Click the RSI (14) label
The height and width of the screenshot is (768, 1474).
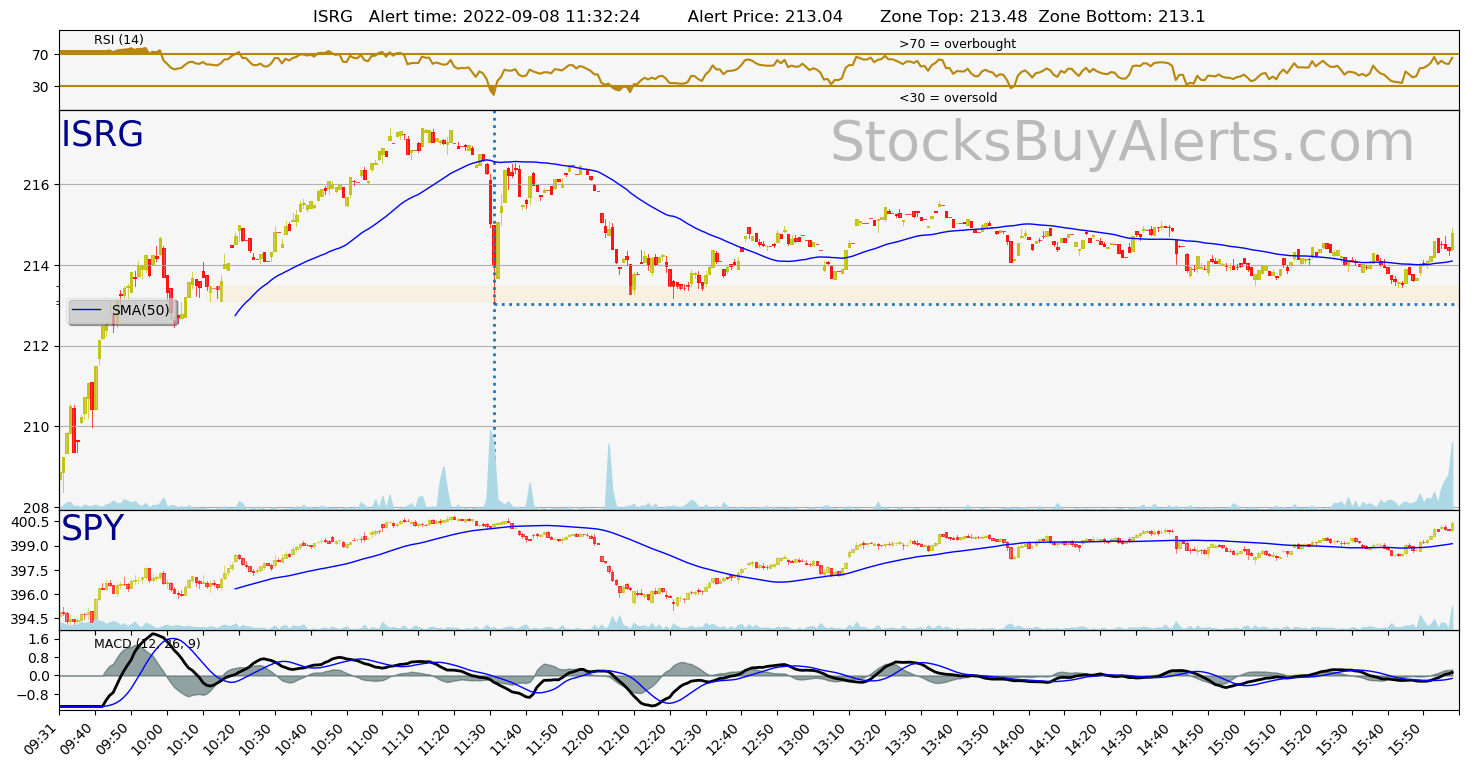tap(119, 40)
